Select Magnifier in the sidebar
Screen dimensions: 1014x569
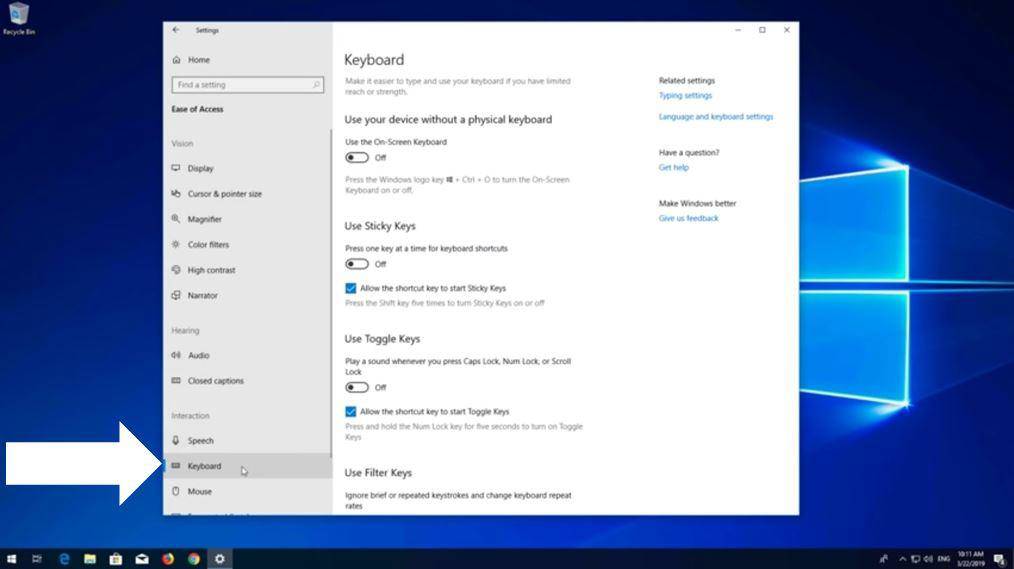pyautogui.click(x=204, y=219)
